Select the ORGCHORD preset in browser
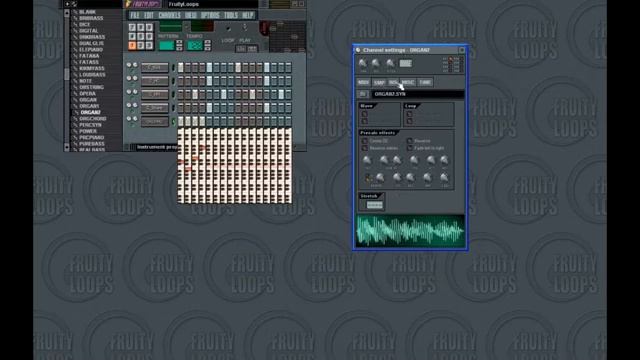The width and height of the screenshot is (640, 360). pos(93,119)
